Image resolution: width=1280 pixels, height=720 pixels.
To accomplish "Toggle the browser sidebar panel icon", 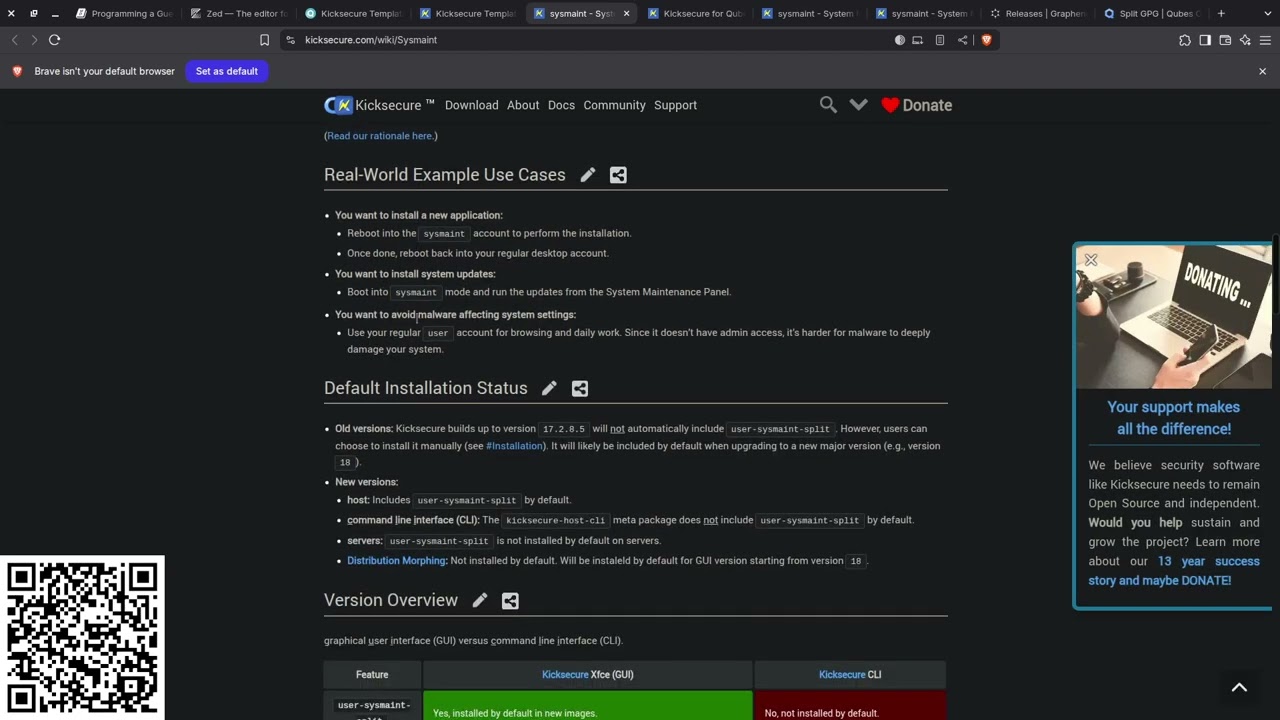I will (1205, 40).
